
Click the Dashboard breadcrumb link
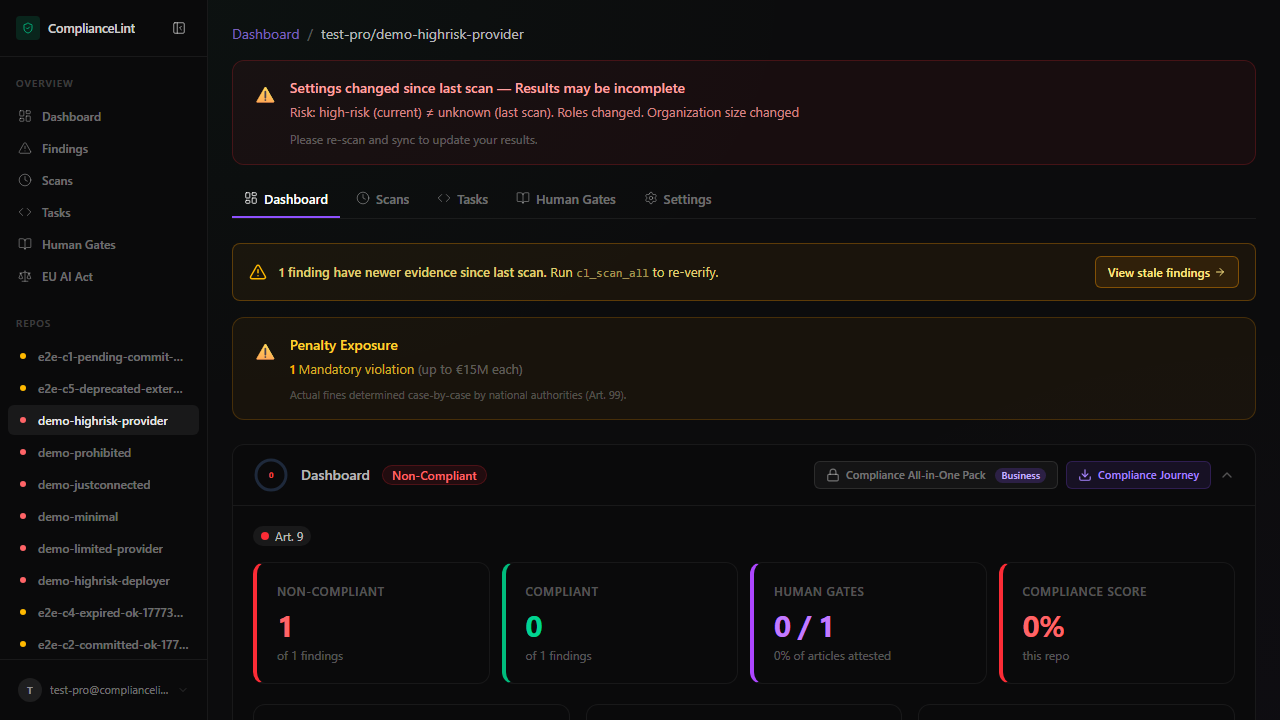[x=266, y=35]
